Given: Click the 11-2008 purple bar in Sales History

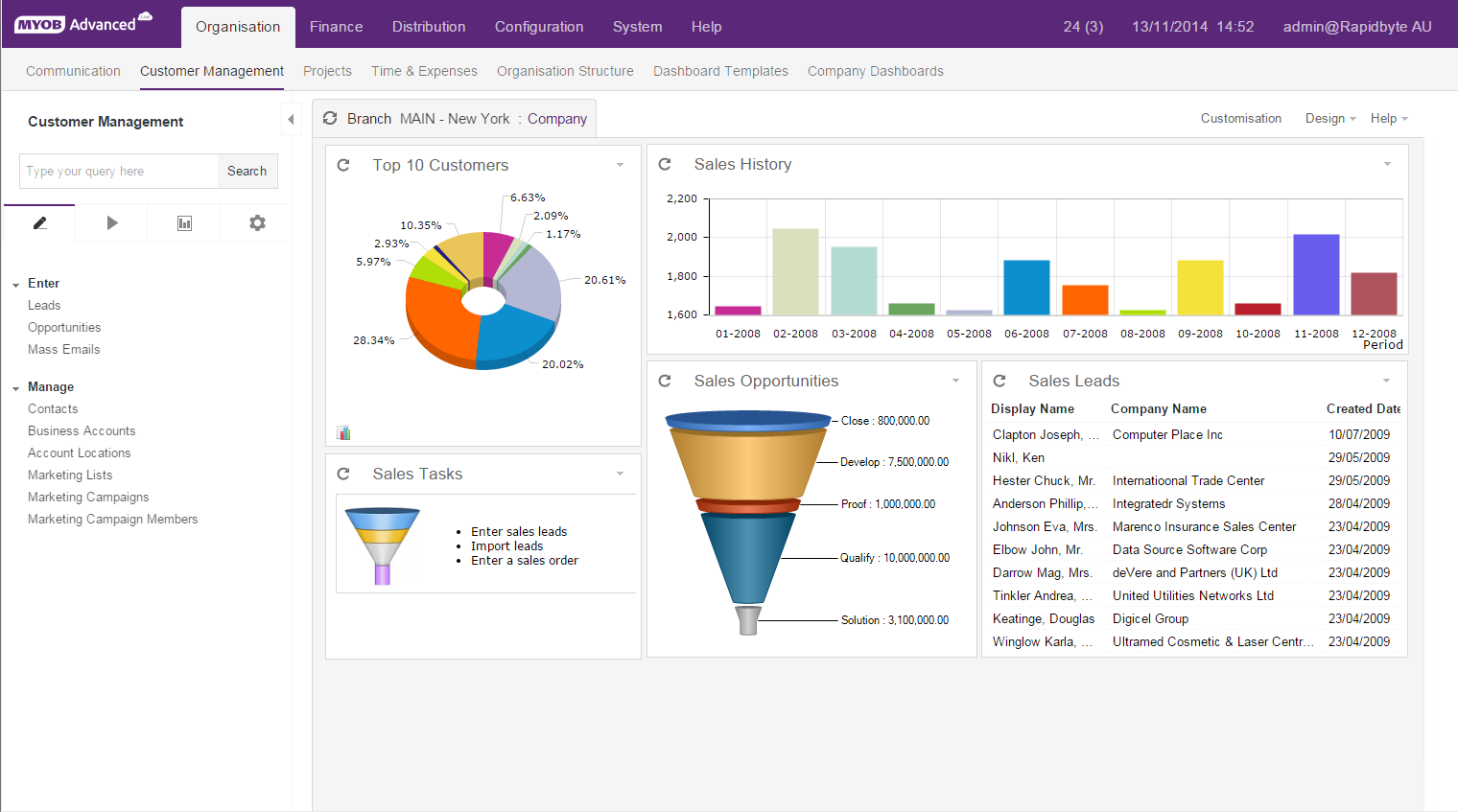Looking at the screenshot, I should [1316, 274].
